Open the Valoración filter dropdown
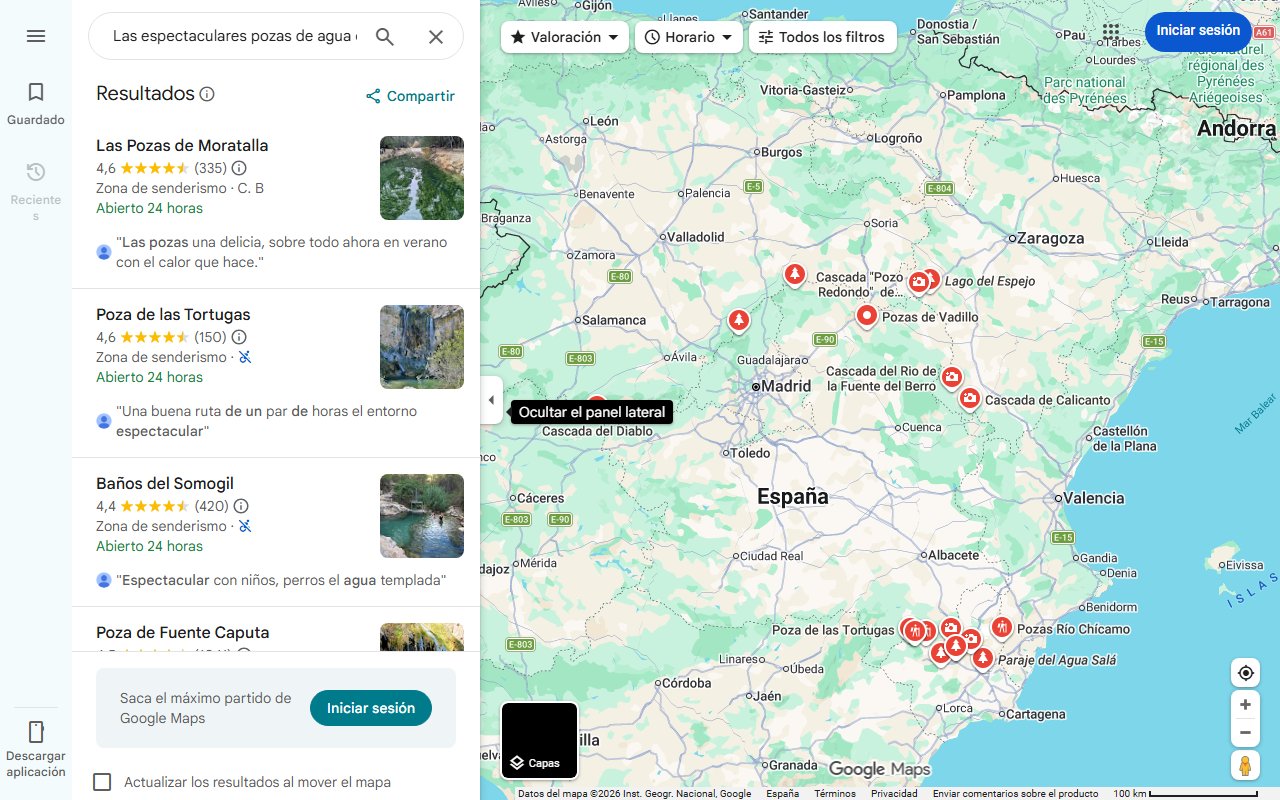The width and height of the screenshot is (1280, 800). coord(563,36)
